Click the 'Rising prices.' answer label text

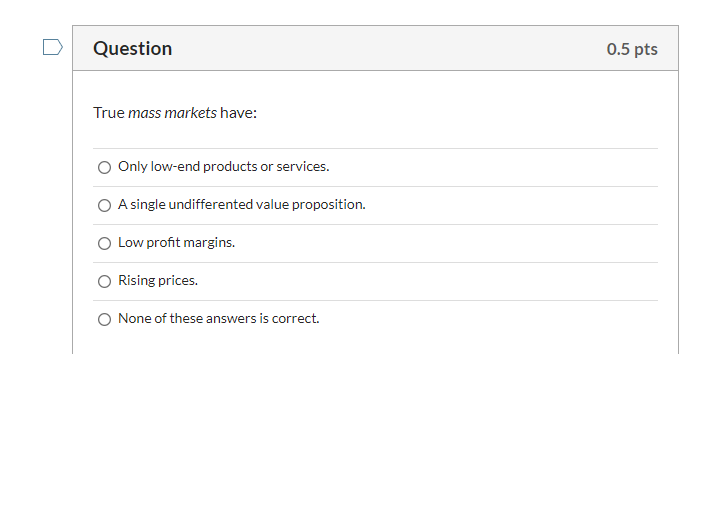click(158, 281)
